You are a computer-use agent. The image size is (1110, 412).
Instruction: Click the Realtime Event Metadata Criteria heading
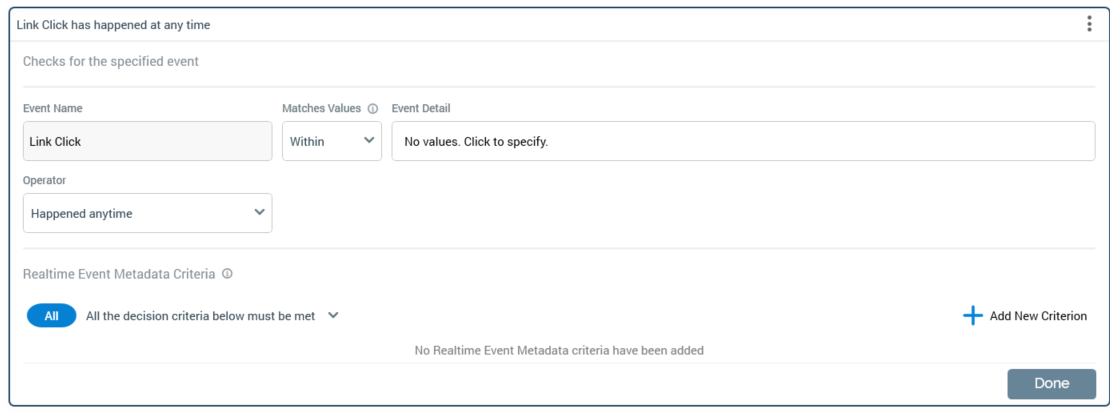[x=118, y=273]
